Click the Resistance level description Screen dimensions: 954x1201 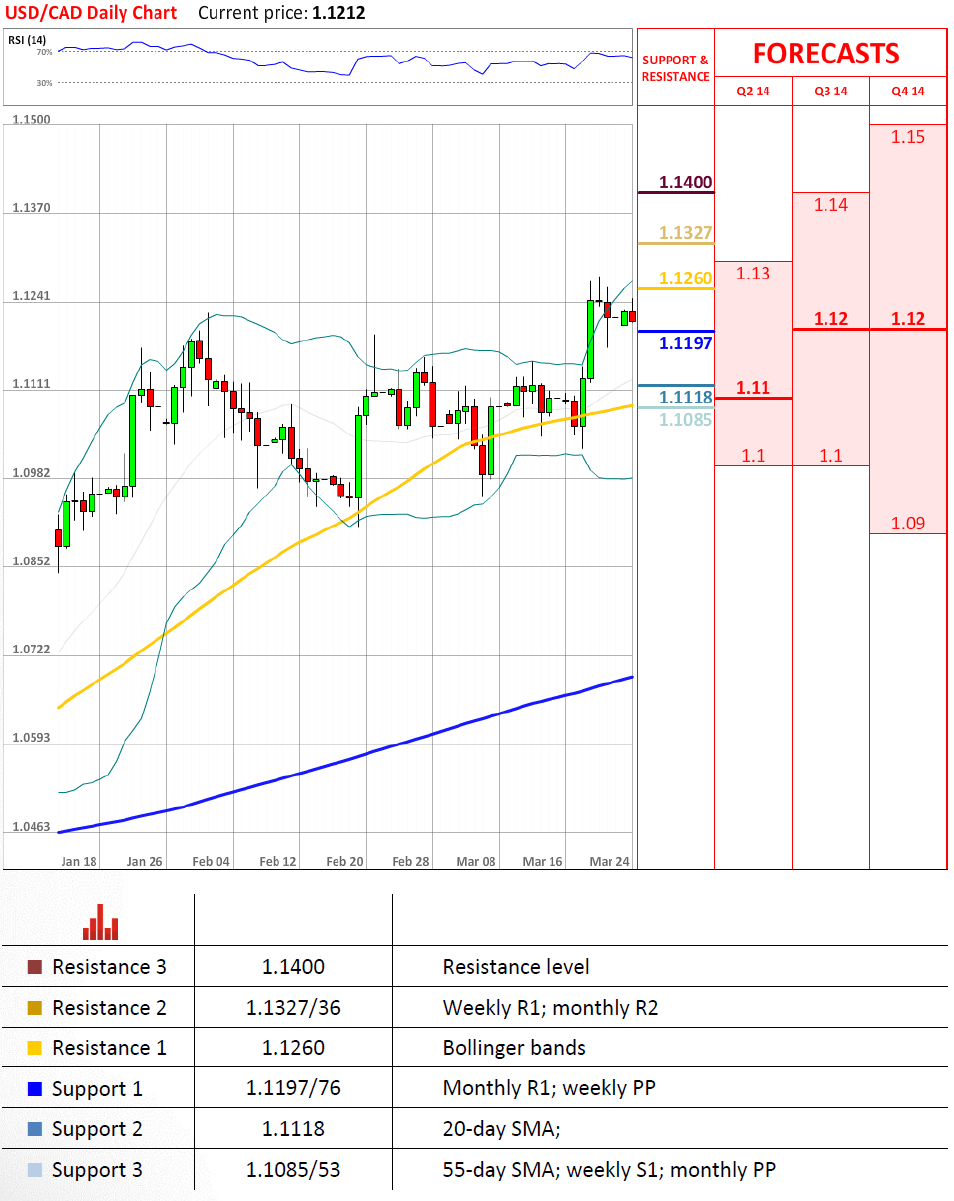516,967
